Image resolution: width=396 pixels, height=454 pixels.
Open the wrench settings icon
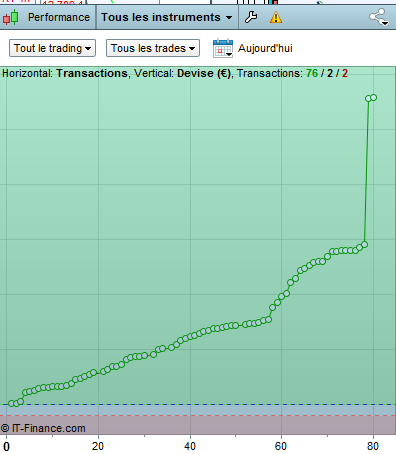point(251,17)
